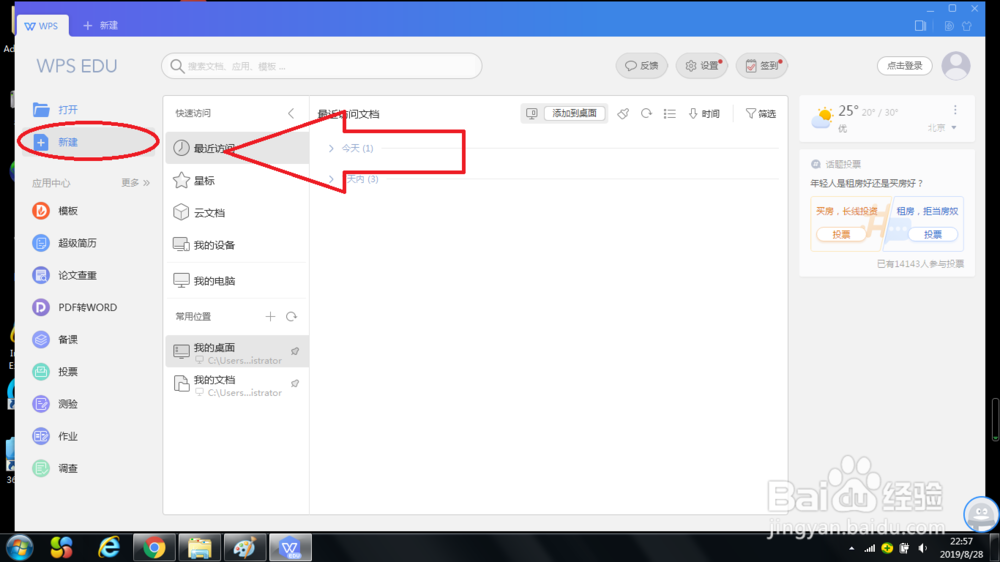Open Google Chrome from taskbar
The height and width of the screenshot is (562, 1000).
pos(154,547)
